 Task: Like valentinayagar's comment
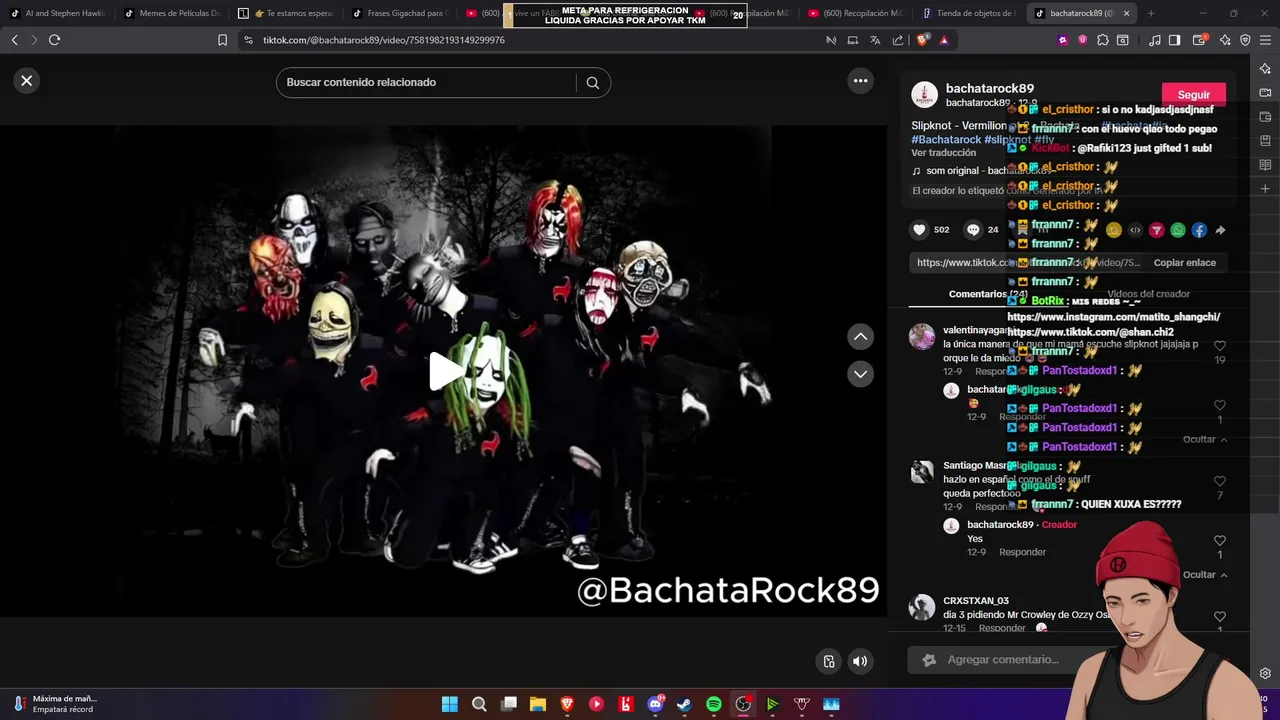click(1219, 346)
